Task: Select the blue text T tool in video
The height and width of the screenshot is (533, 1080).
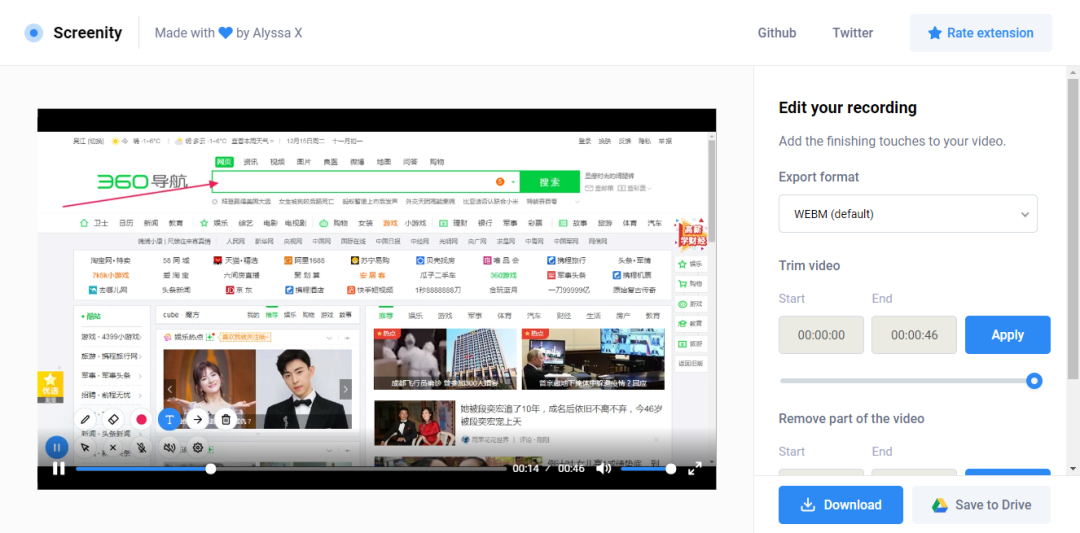Action: pos(169,419)
